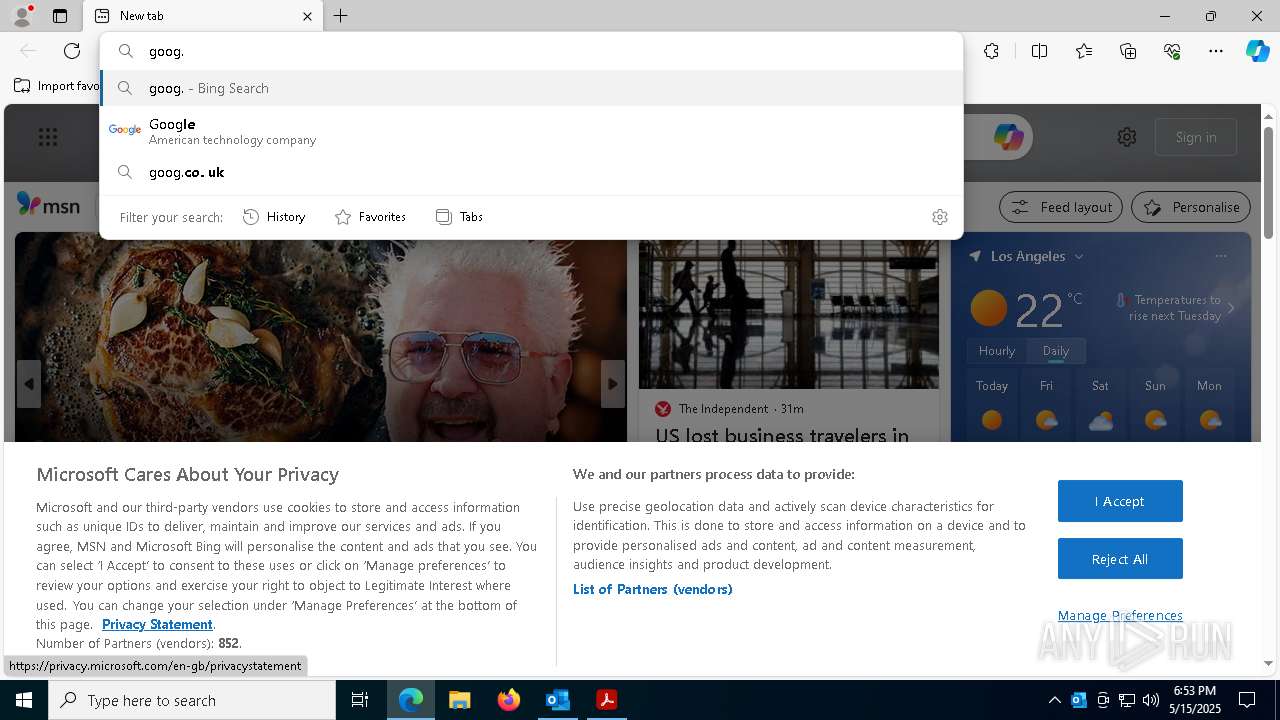Open File Explorer from taskbar
Viewport: 1280px width, 720px height.
coord(459,700)
